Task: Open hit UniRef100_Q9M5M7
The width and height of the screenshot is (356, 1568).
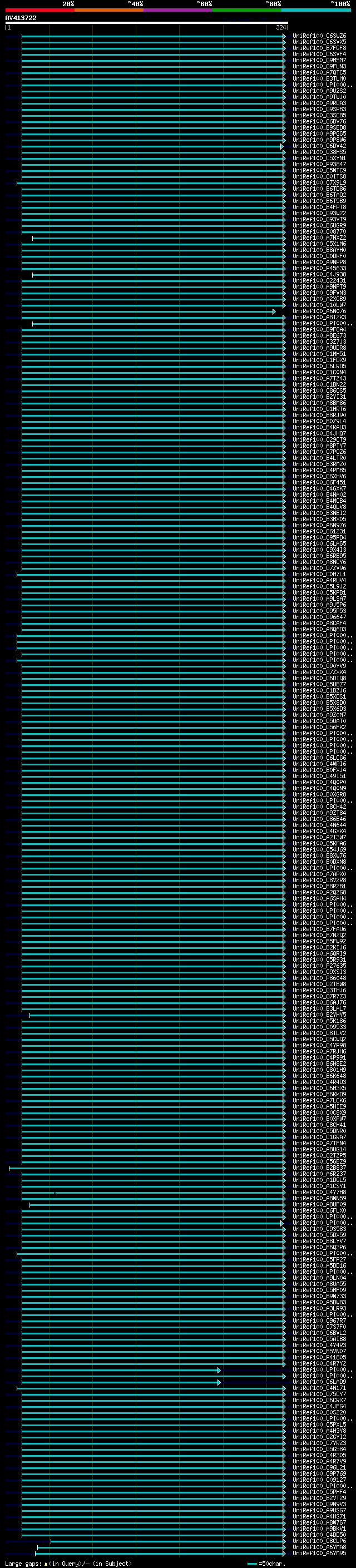Action: tap(319, 60)
